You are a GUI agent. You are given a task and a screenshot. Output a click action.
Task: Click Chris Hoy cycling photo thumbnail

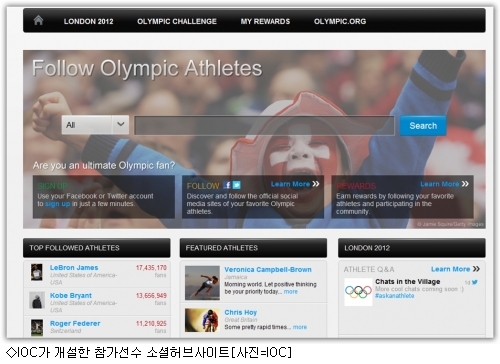tap(202, 320)
